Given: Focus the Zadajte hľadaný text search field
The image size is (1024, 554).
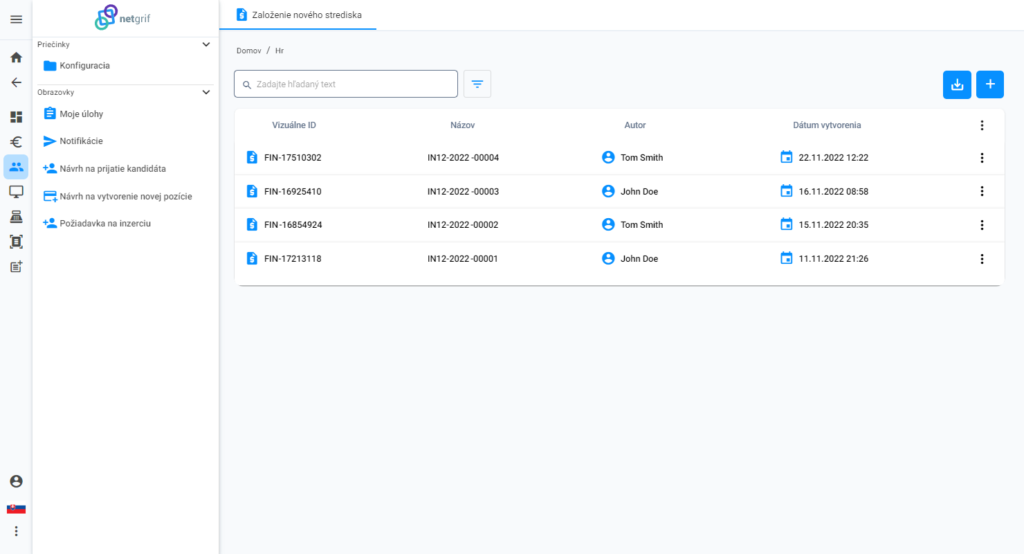Looking at the screenshot, I should coord(346,84).
